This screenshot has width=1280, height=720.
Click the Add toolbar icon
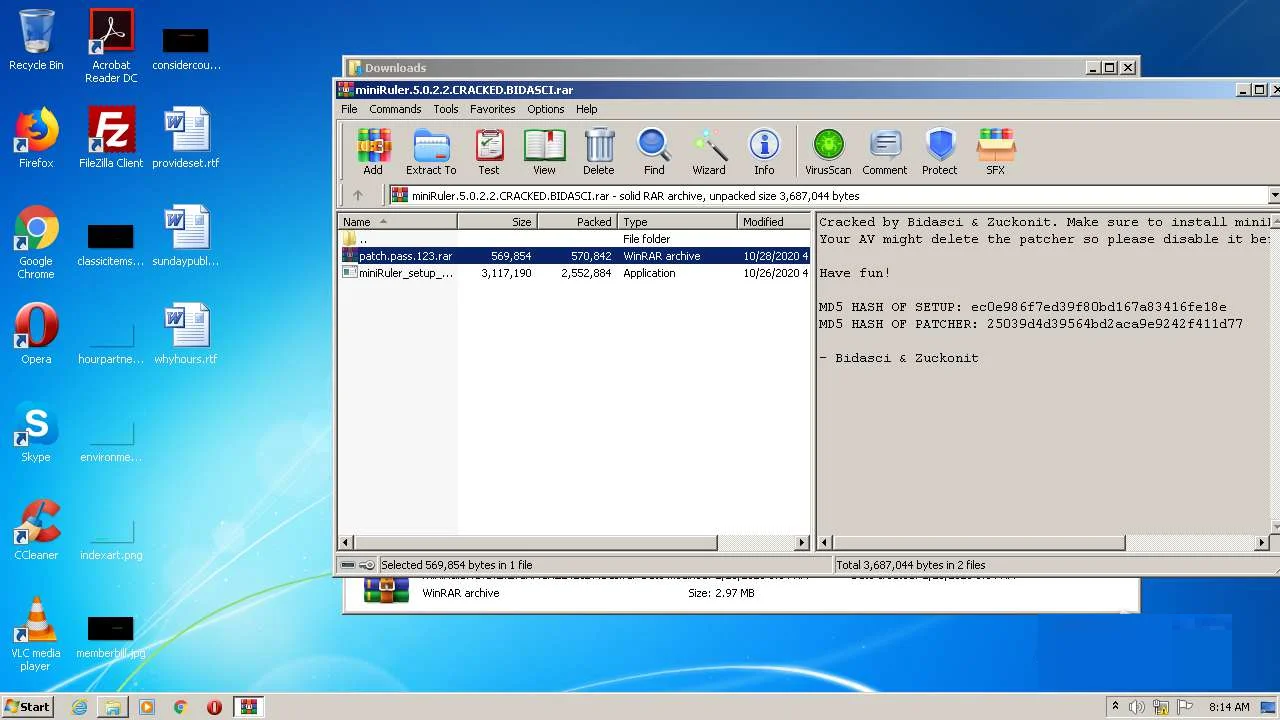pos(373,152)
